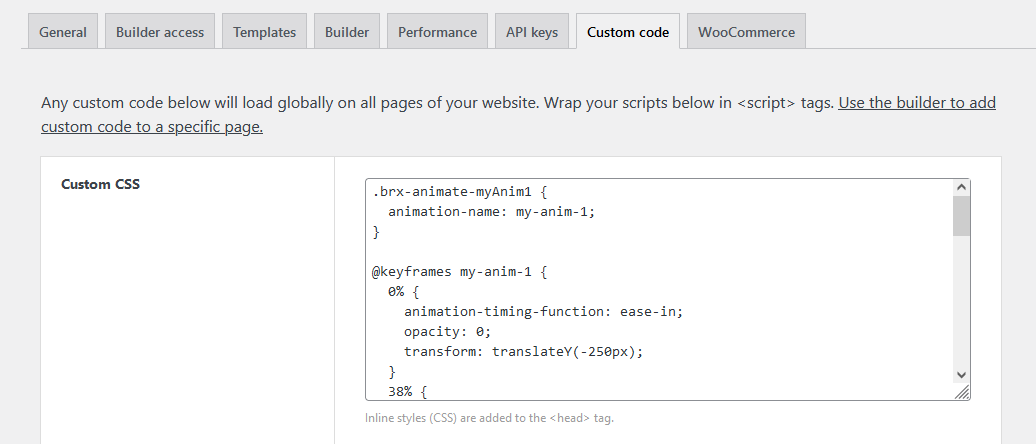Click the CSS editor scrollbar thumb

(x=961, y=215)
